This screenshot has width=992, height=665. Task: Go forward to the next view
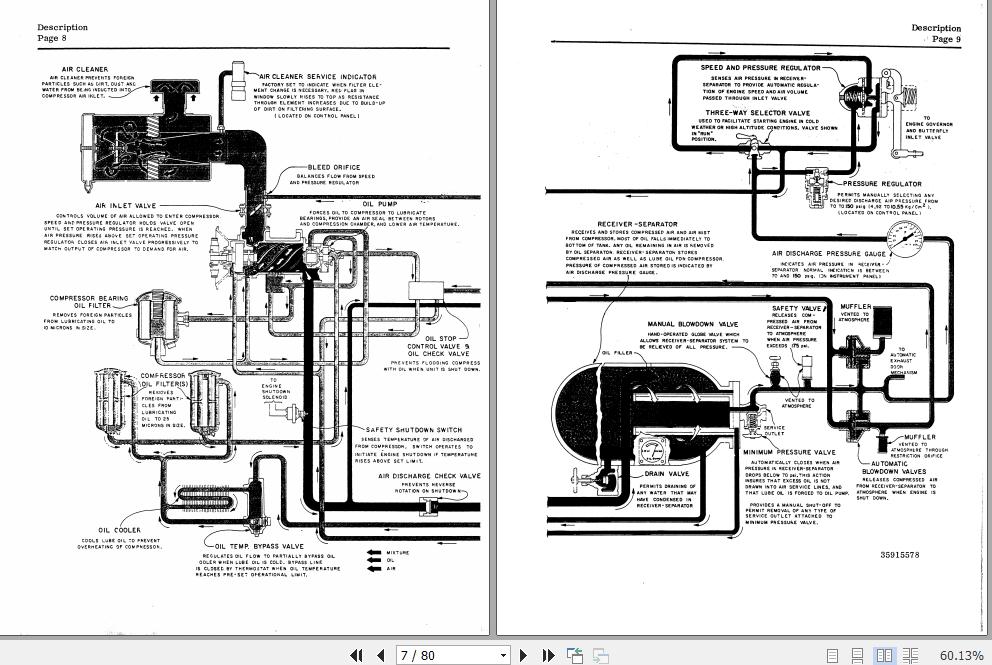coord(601,655)
